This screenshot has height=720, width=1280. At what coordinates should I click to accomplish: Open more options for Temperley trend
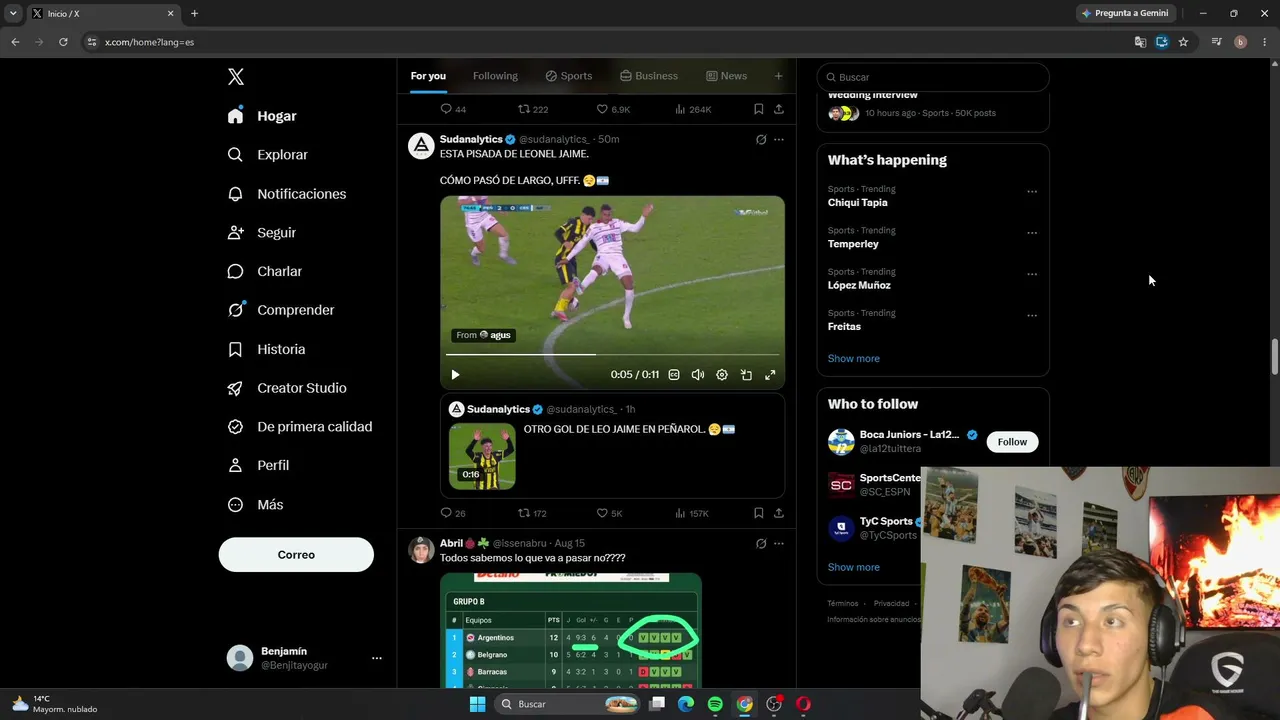pyautogui.click(x=1032, y=233)
